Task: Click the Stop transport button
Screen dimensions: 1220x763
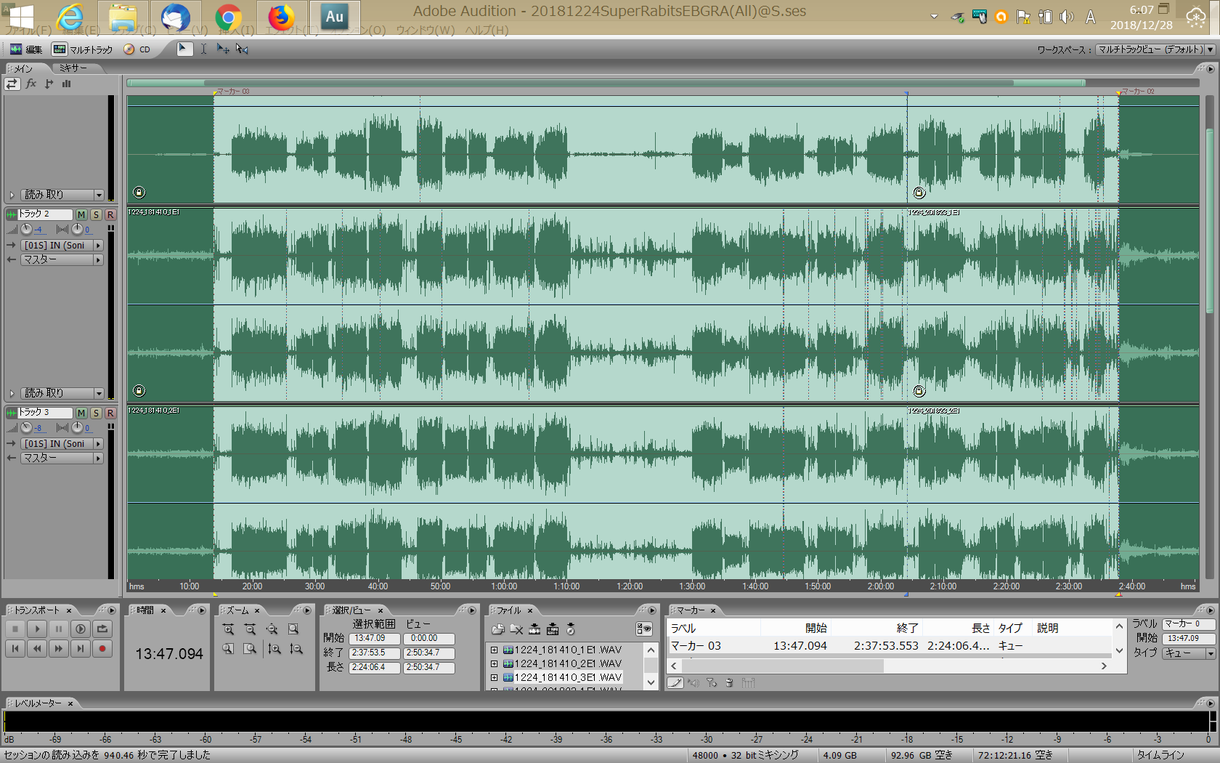Action: (x=15, y=629)
